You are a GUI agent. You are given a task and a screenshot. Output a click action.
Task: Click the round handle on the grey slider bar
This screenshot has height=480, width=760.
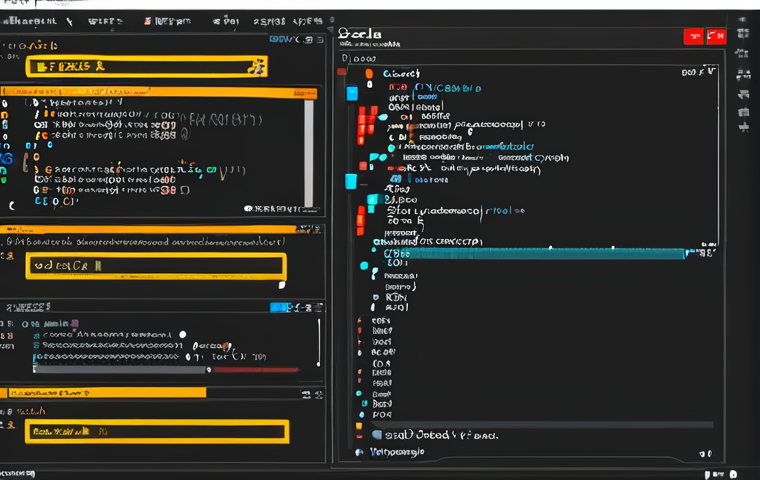click(x=209, y=369)
